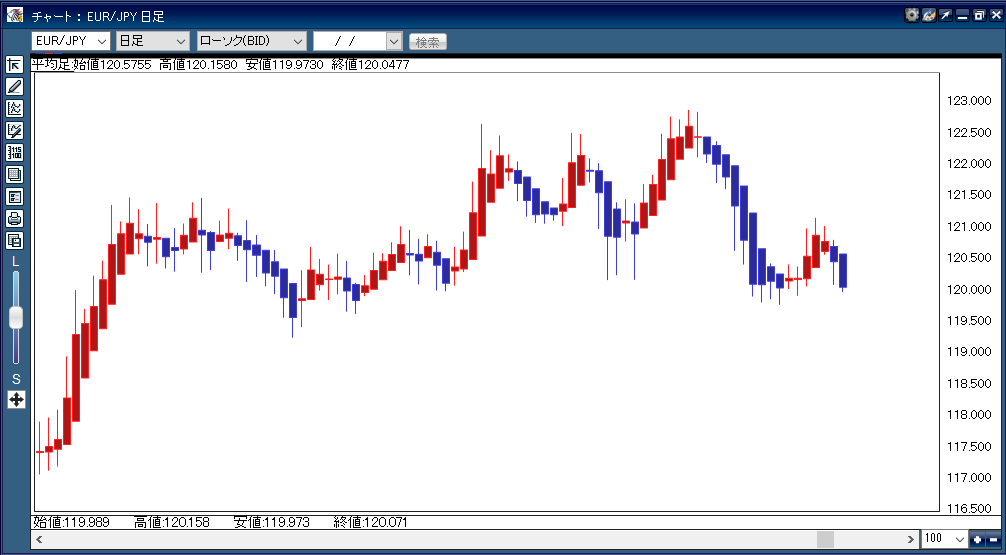
Task: Minimize the EUR/JPY chart window
Action: (x=962, y=15)
